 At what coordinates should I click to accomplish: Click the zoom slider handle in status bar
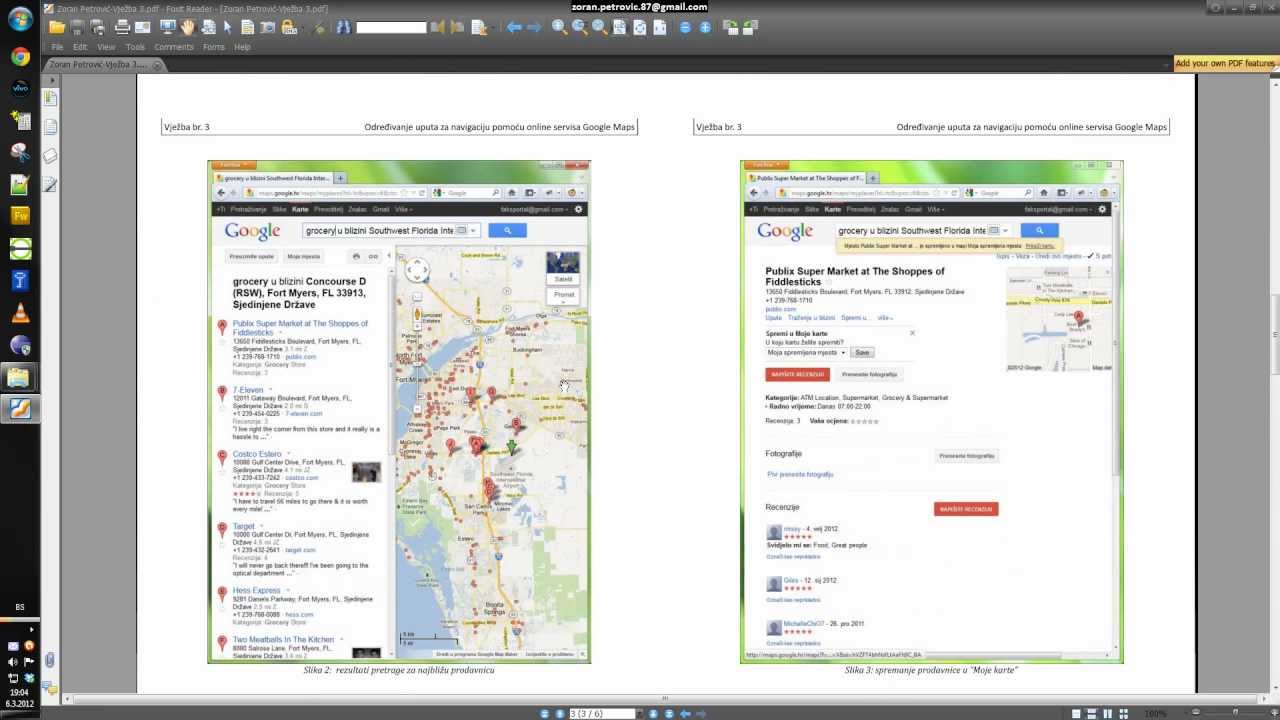tap(1236, 713)
